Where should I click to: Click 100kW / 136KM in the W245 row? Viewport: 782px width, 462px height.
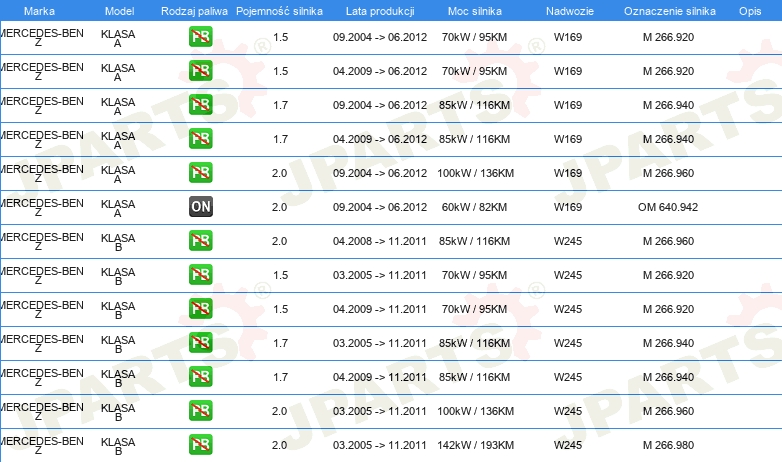point(475,411)
